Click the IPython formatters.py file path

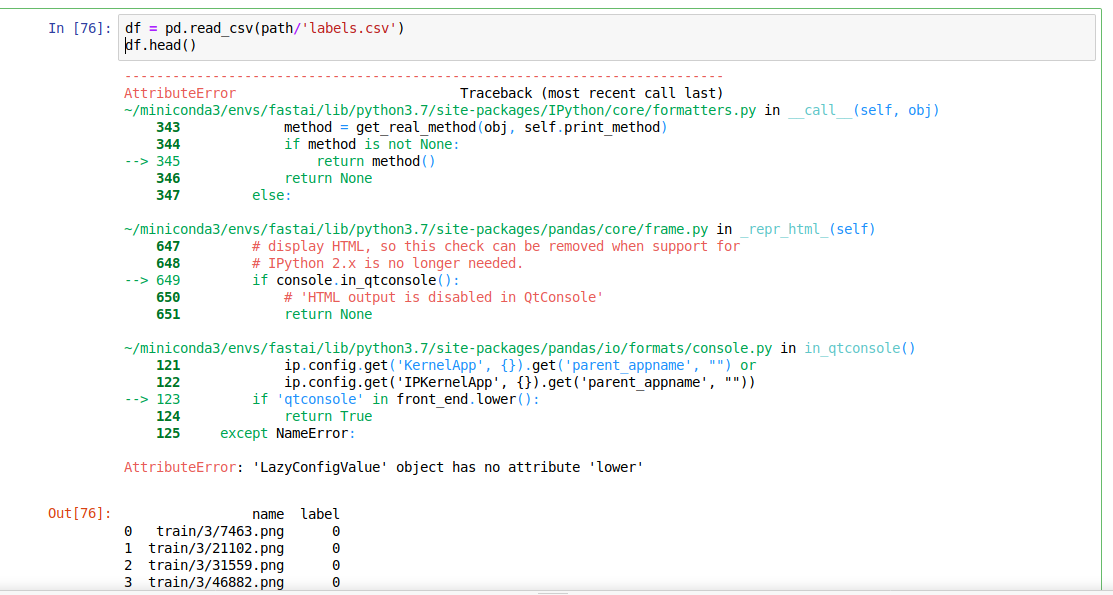440,110
